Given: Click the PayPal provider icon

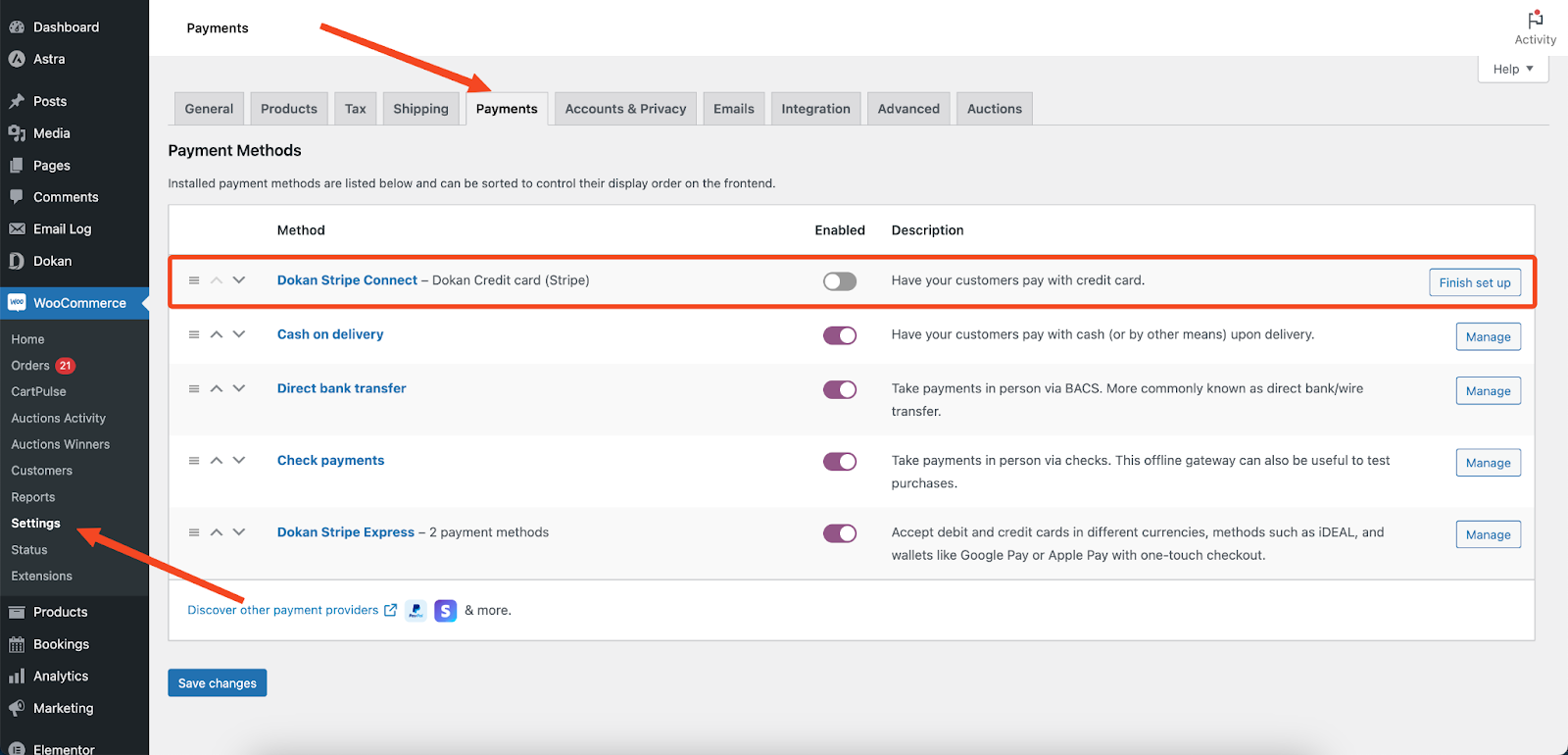Looking at the screenshot, I should (x=416, y=611).
